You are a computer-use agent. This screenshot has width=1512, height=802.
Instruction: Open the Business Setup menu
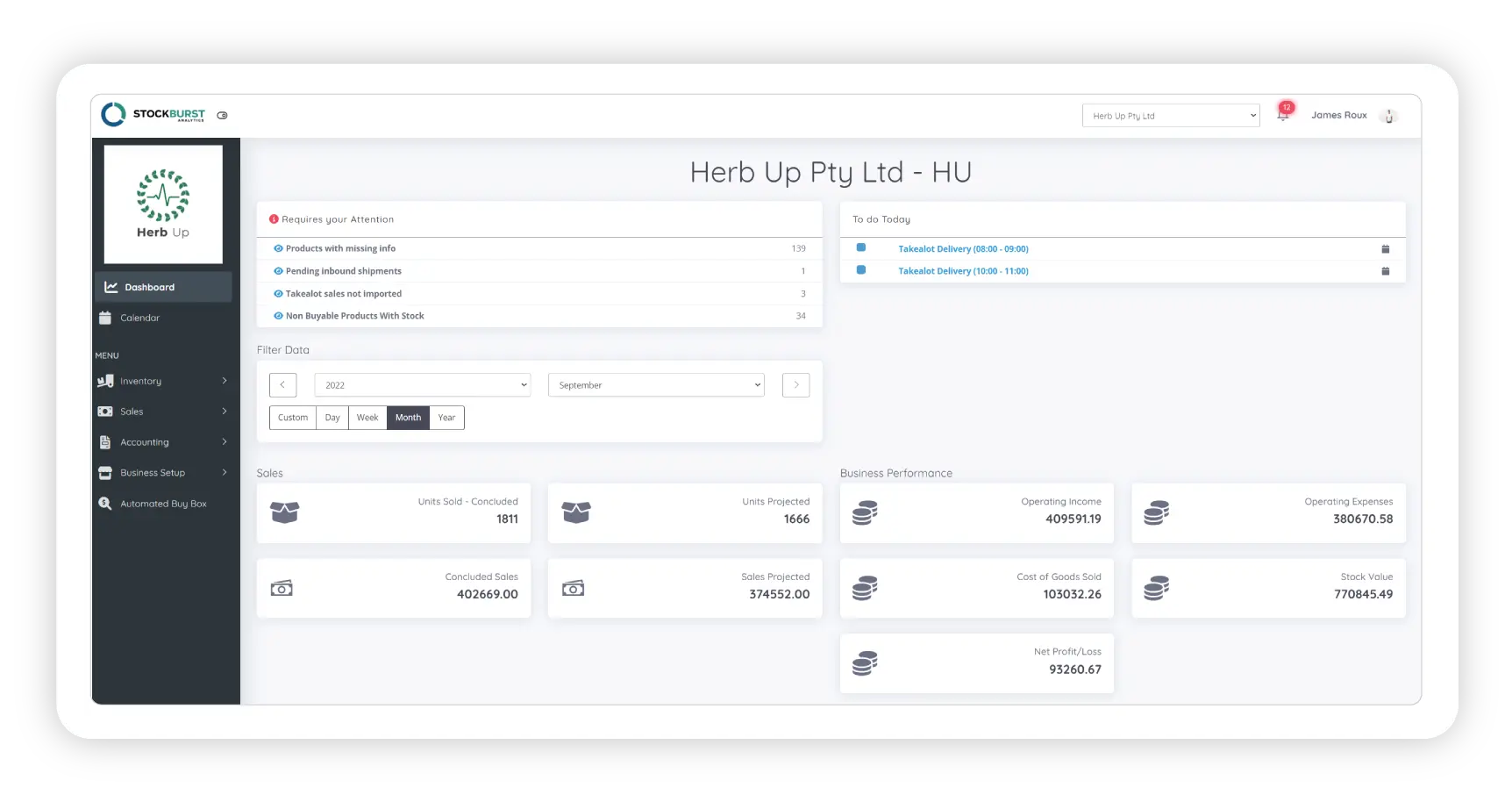click(x=163, y=473)
